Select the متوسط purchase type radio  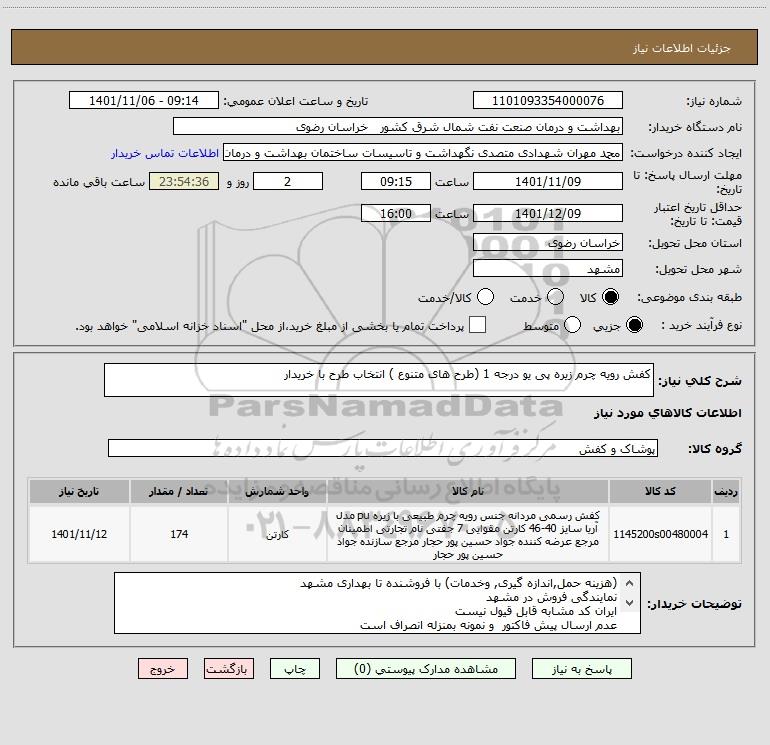pos(573,325)
